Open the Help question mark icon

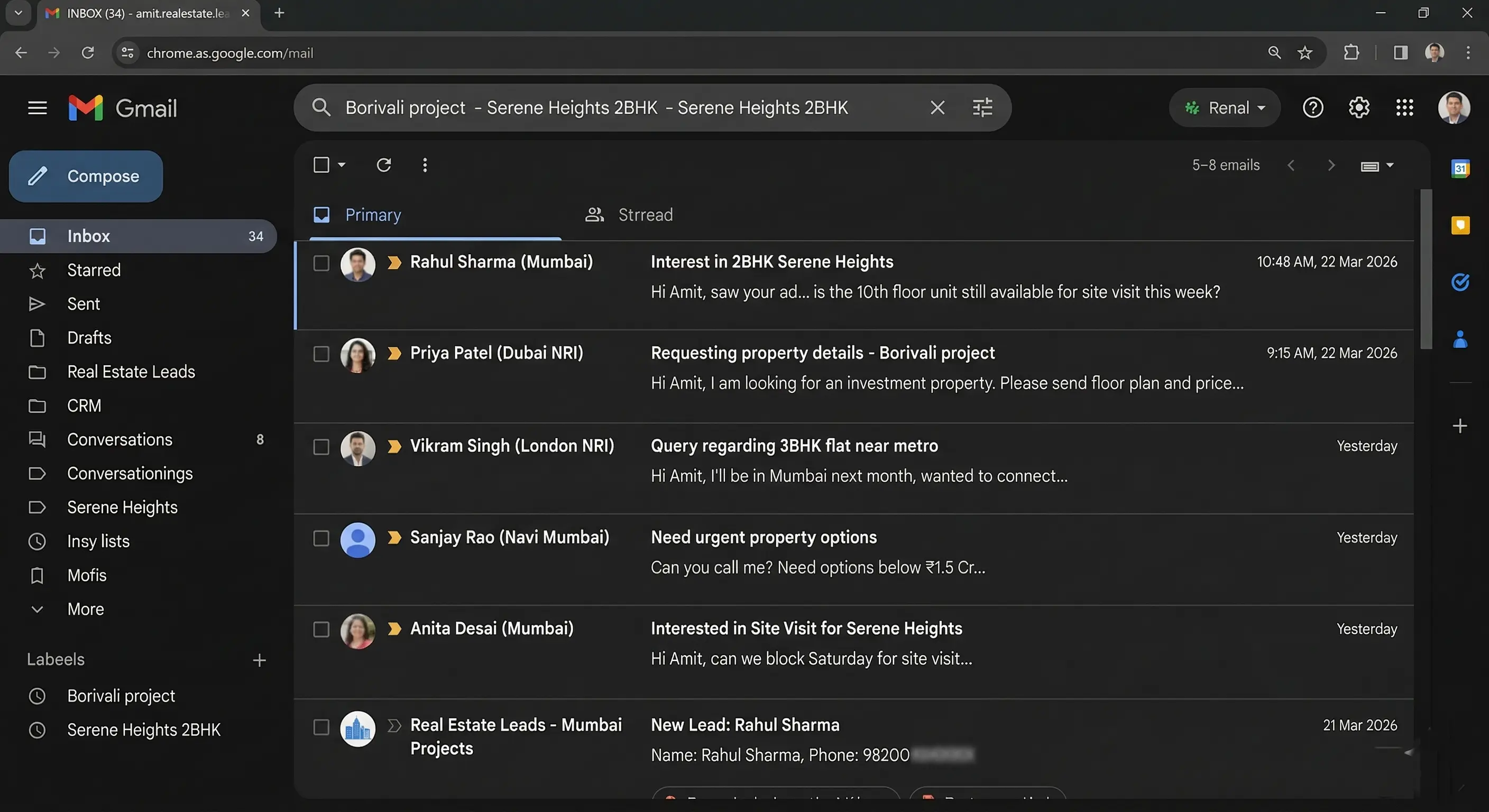[x=1313, y=107]
